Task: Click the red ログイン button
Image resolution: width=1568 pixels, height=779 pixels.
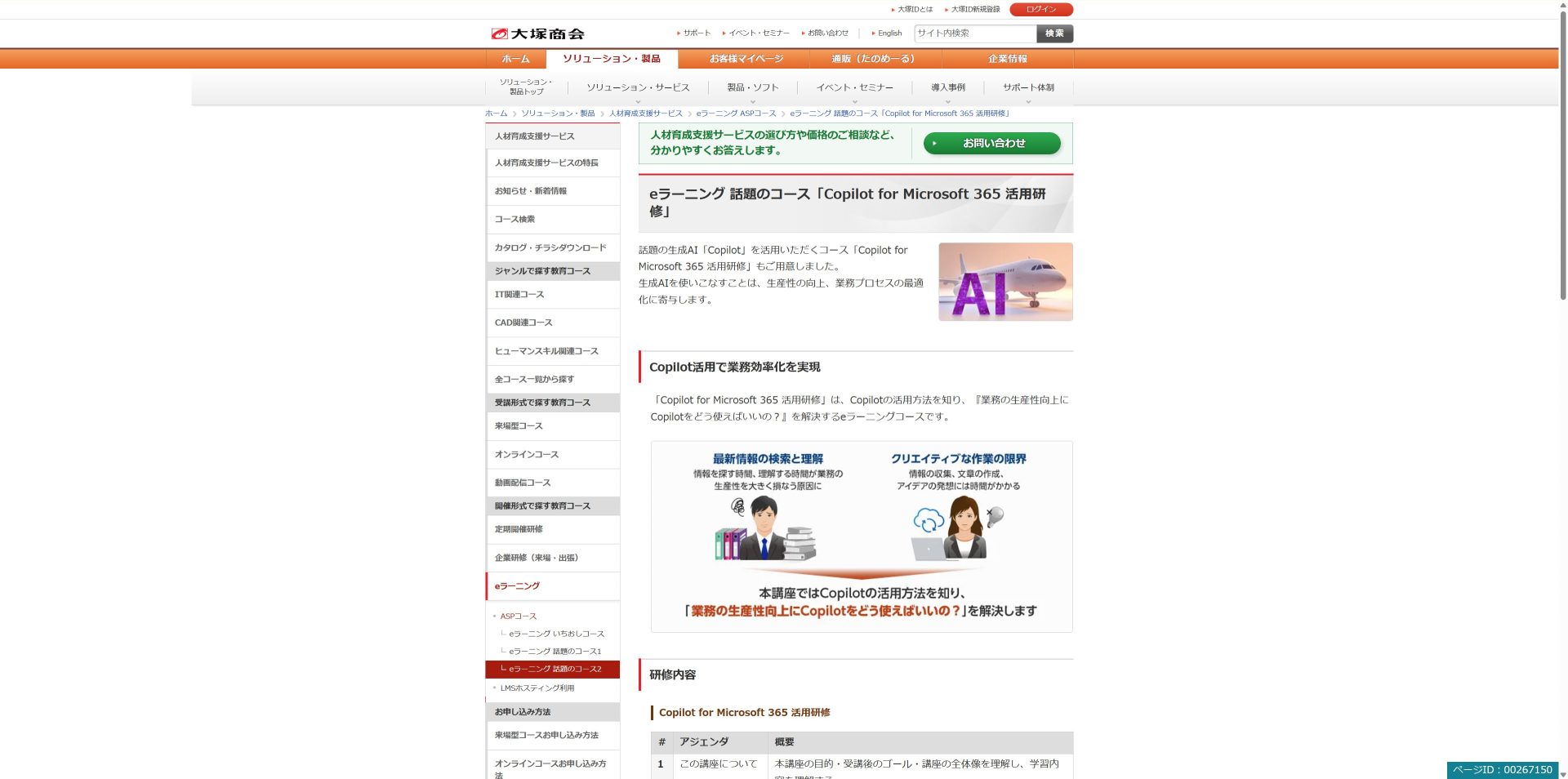Action: click(x=1042, y=9)
